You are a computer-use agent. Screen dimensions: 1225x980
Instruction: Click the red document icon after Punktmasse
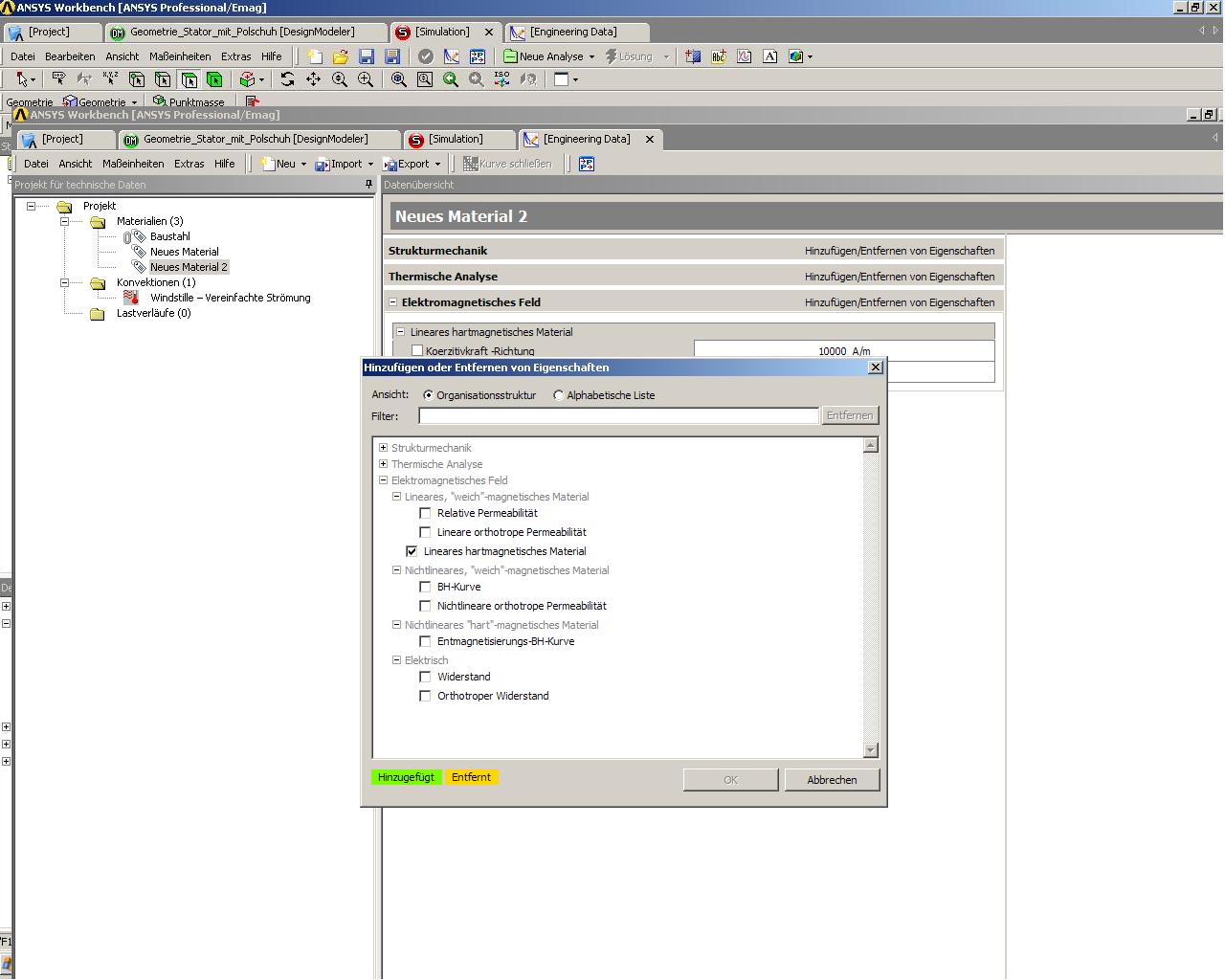[x=252, y=101]
